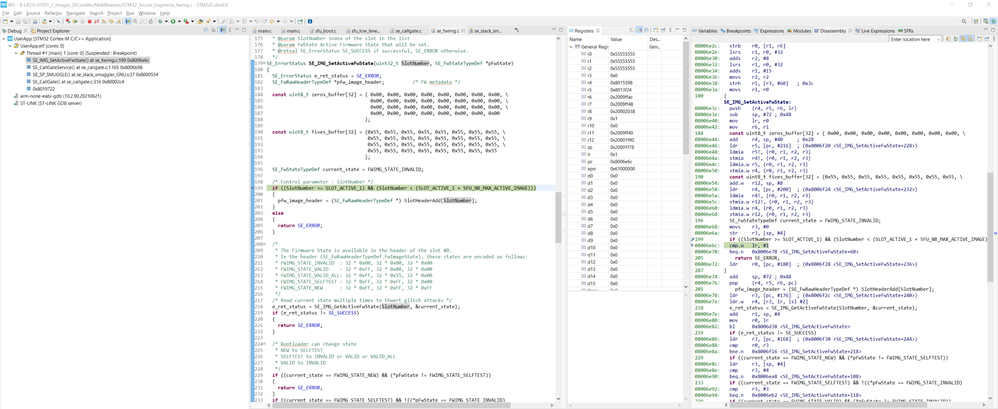Image resolution: width=998 pixels, height=409 pixels.
Task: Click the New file icon in toolbar
Action: pyautogui.click(x=5, y=22)
